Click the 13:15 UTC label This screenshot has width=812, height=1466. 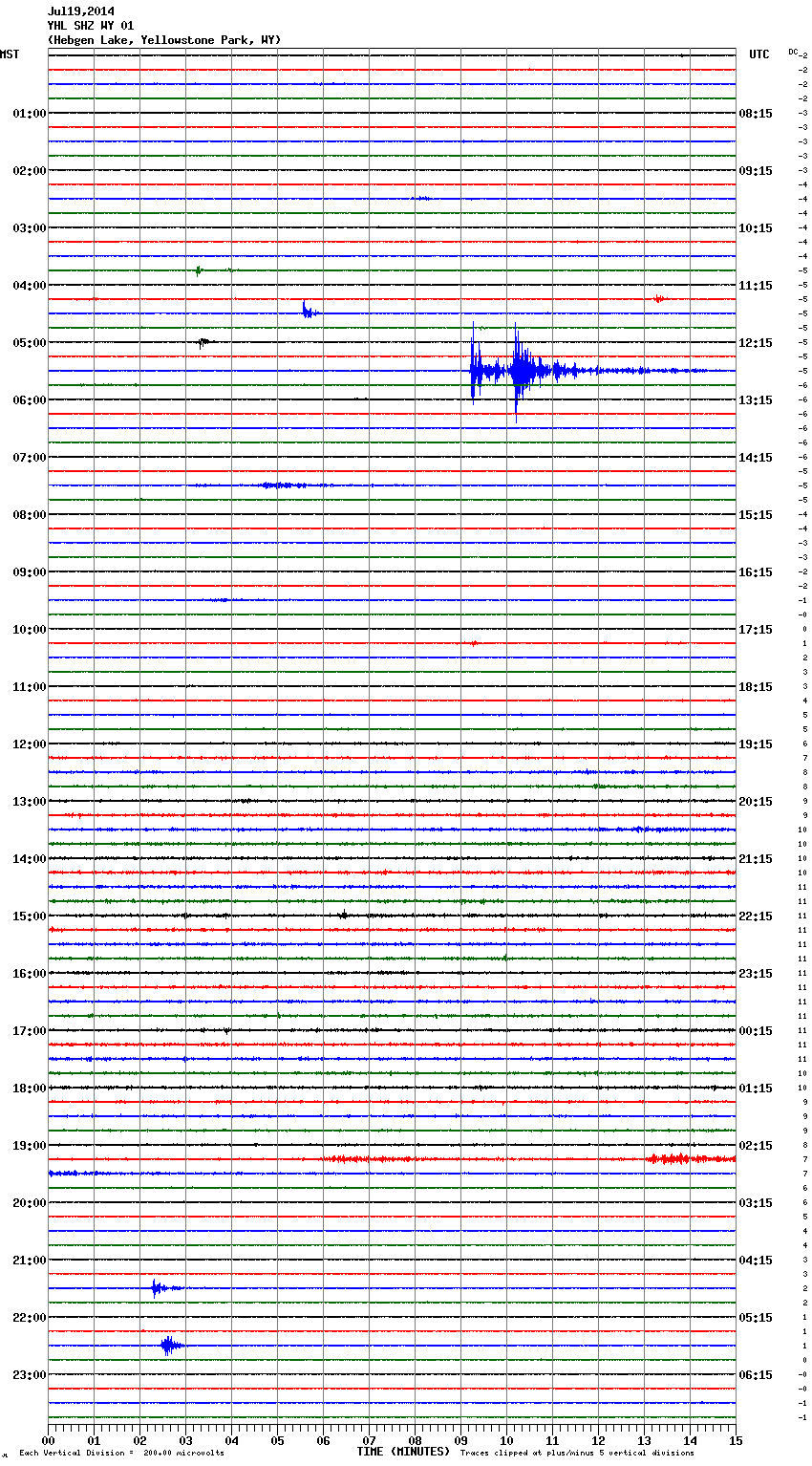click(756, 399)
